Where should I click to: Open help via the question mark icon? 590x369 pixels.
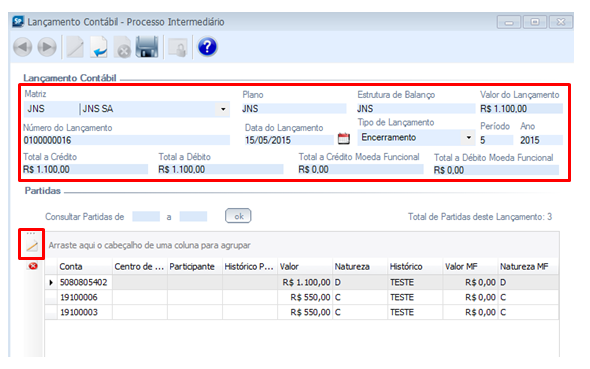[207, 47]
